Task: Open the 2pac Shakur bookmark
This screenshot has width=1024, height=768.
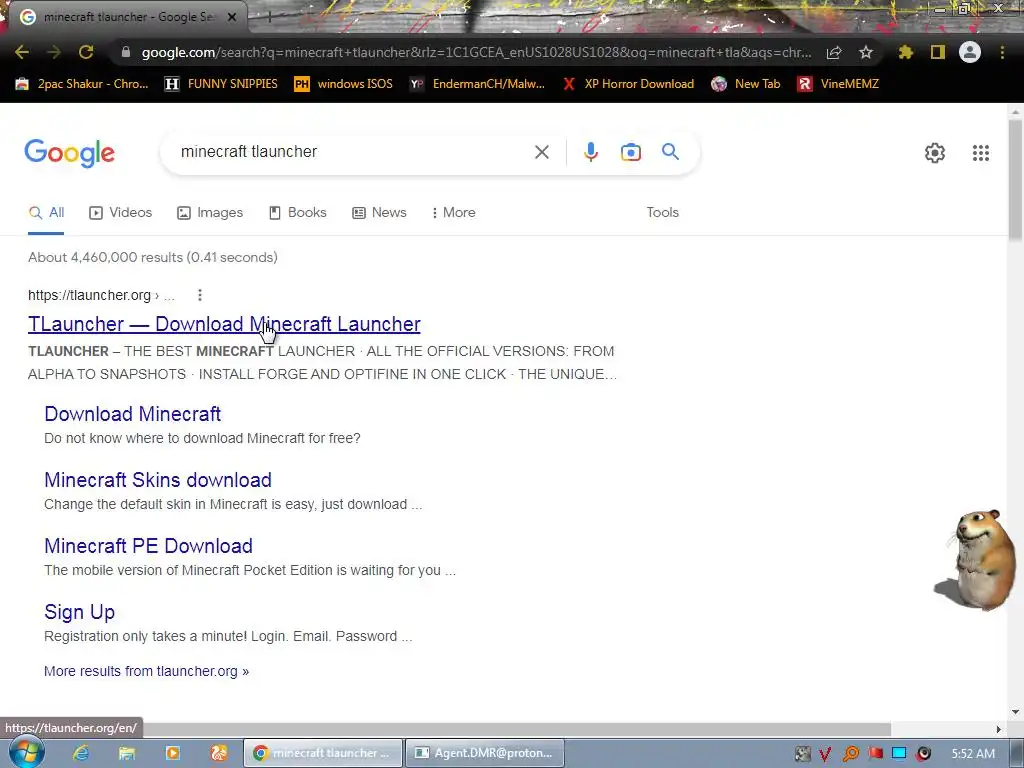Action: click(x=82, y=84)
